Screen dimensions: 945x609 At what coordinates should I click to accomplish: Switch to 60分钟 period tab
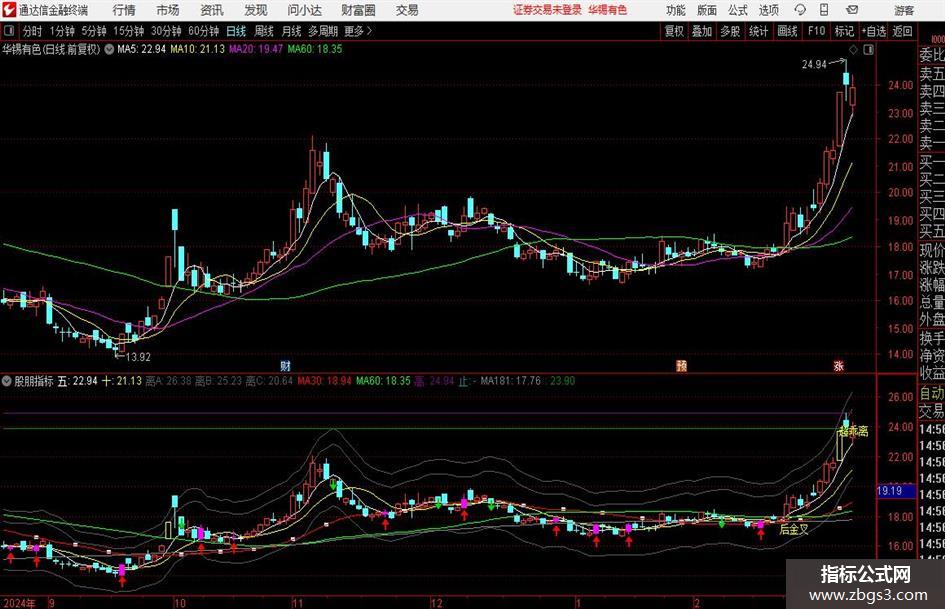pos(204,31)
